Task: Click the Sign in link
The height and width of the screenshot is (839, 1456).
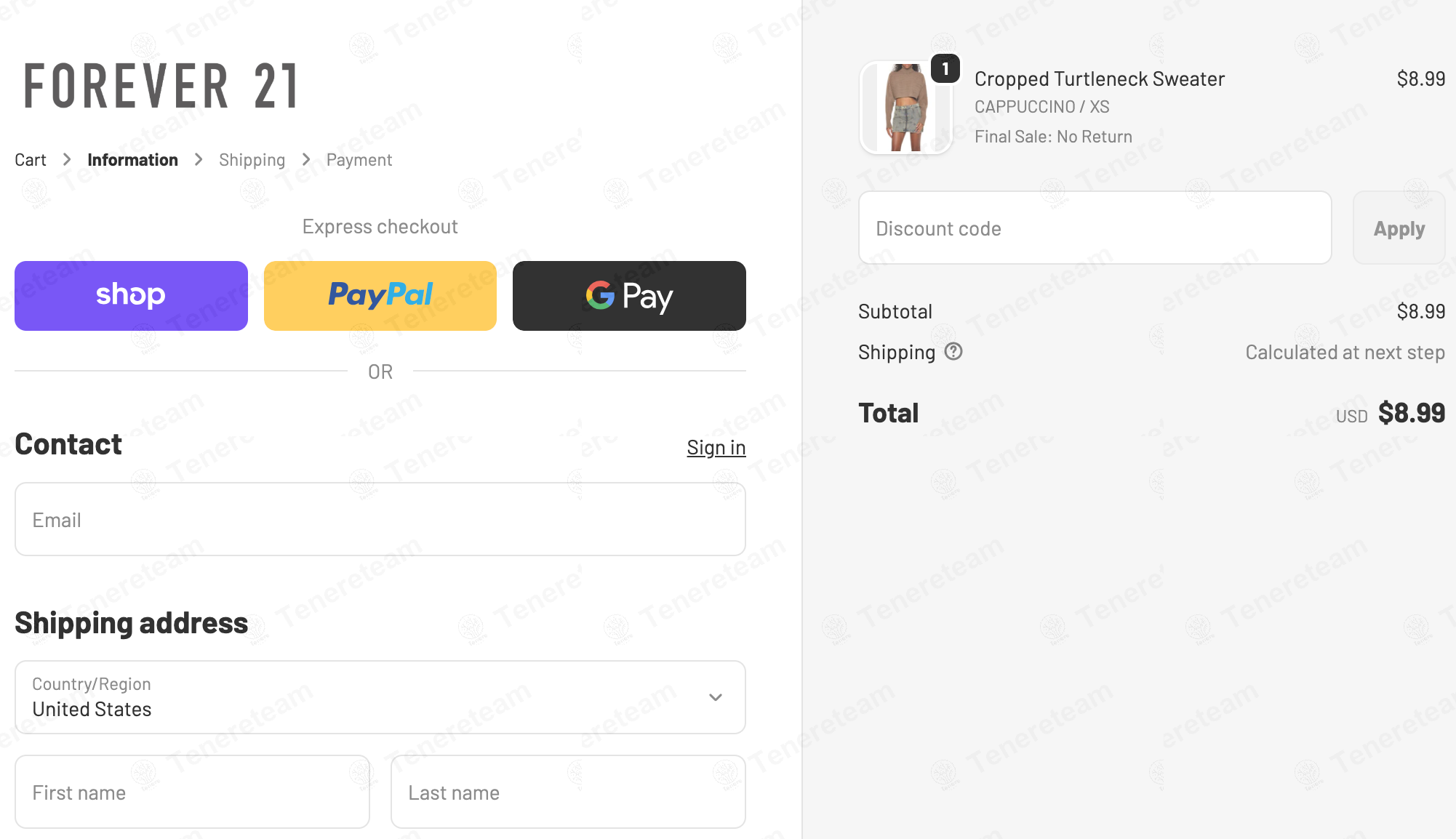Action: [x=716, y=448]
